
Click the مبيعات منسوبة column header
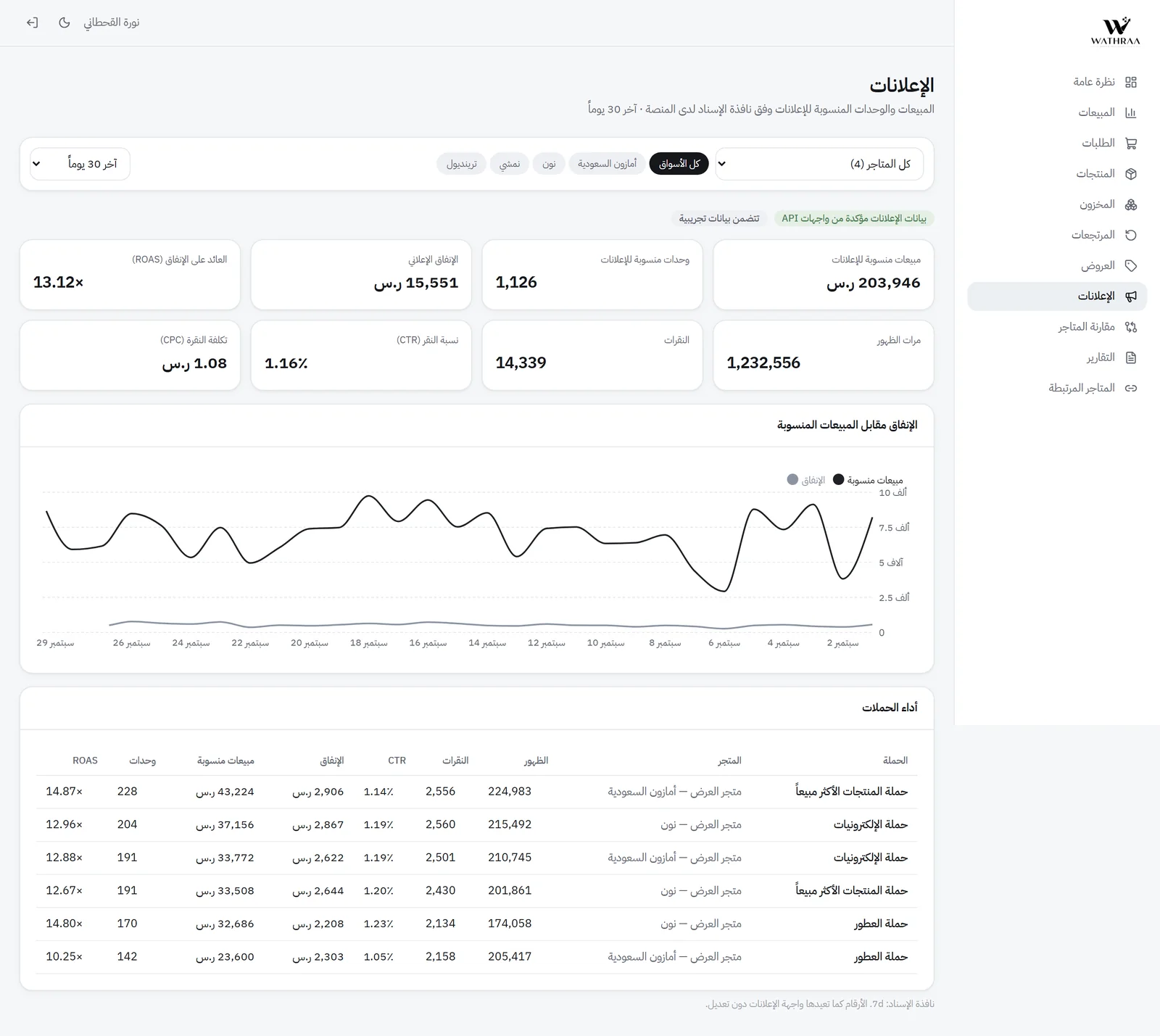tap(225, 761)
